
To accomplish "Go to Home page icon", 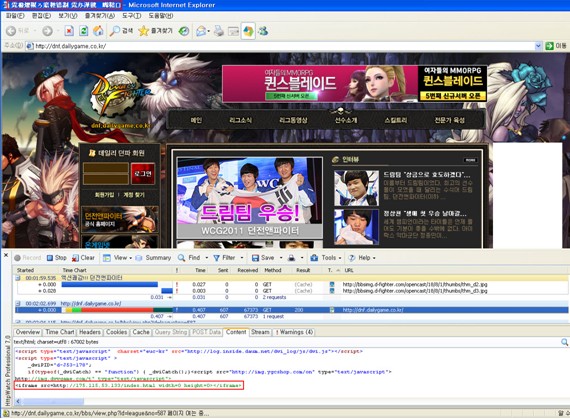I will coord(98,31).
